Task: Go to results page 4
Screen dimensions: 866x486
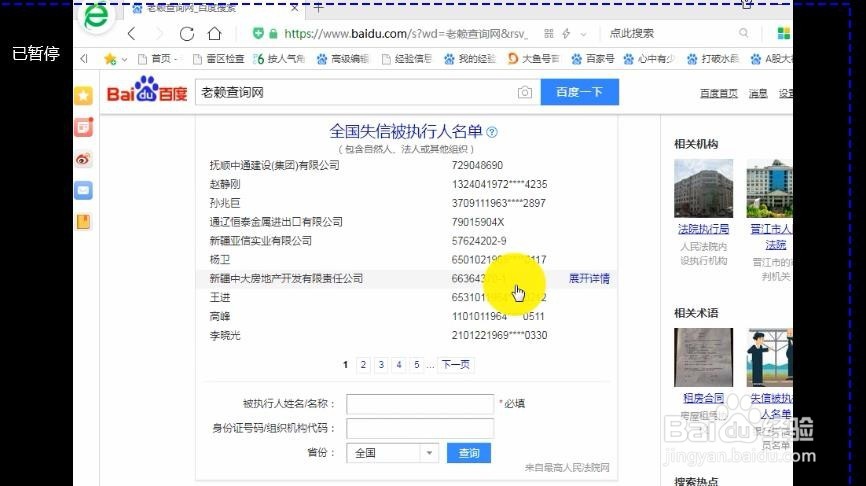Action: pos(399,364)
